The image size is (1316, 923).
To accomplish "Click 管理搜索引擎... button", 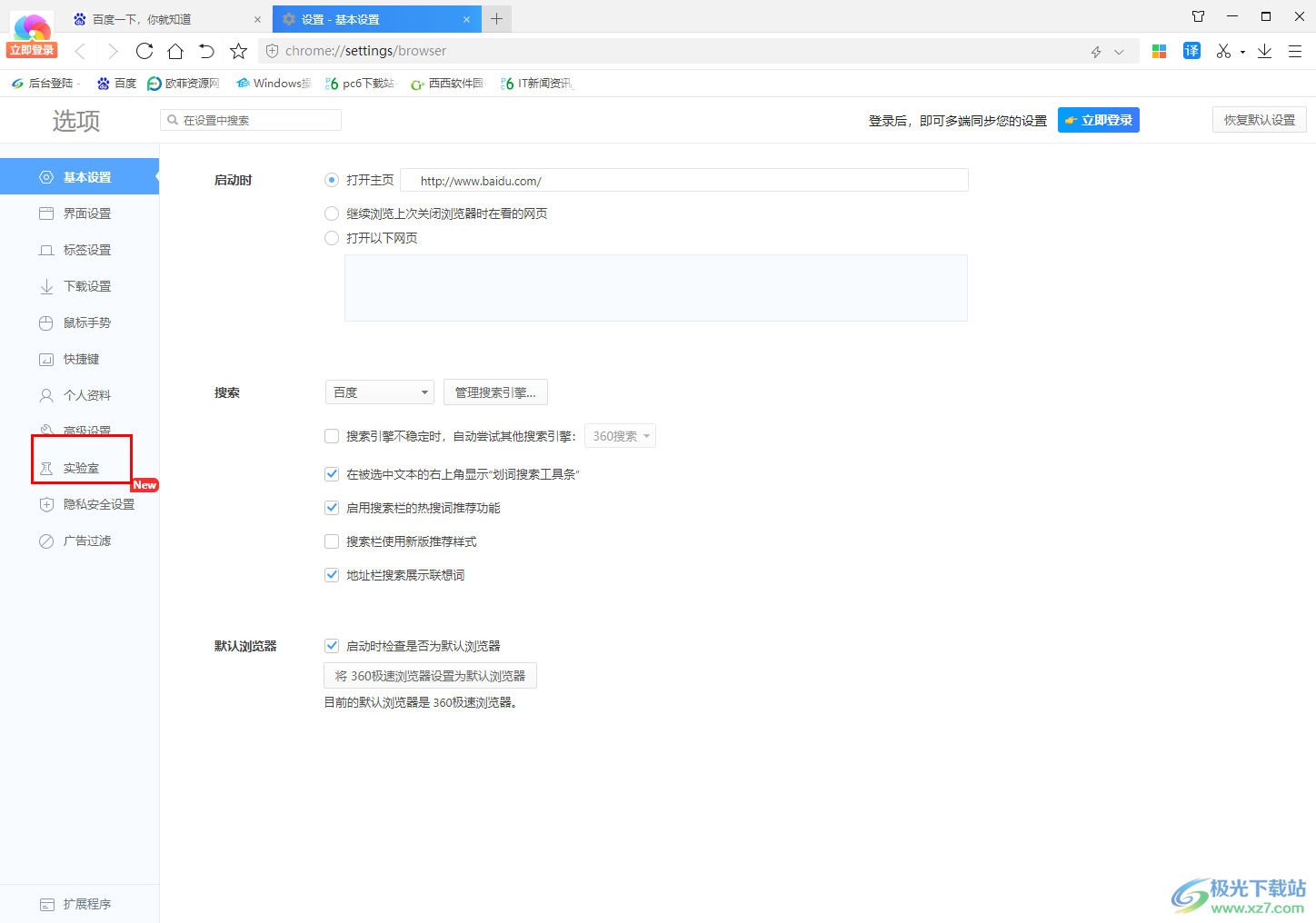I will click(495, 392).
